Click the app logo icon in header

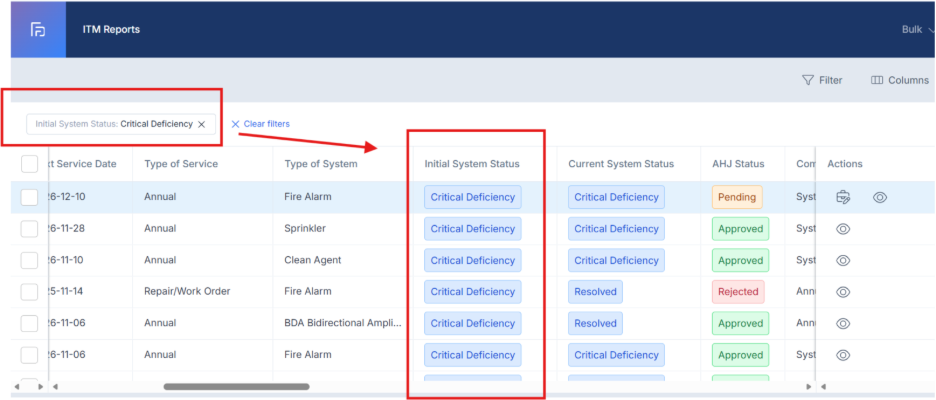pyautogui.click(x=37, y=29)
